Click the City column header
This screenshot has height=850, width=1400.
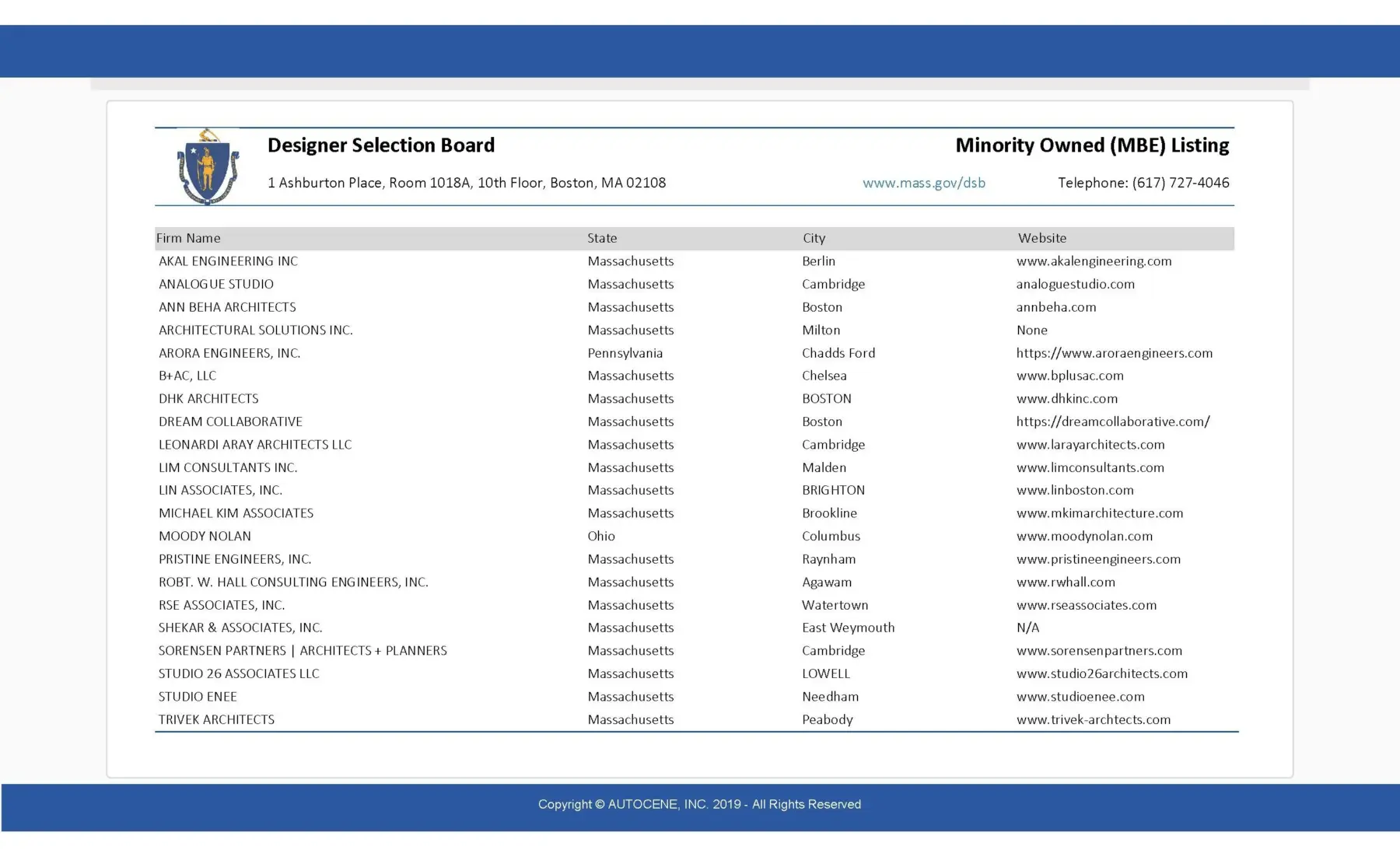click(x=814, y=238)
